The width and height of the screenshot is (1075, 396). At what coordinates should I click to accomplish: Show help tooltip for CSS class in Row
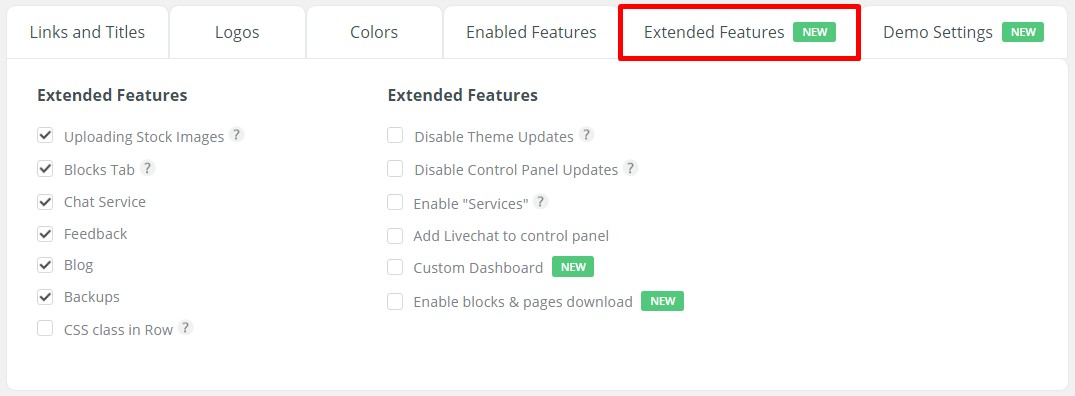[185, 327]
